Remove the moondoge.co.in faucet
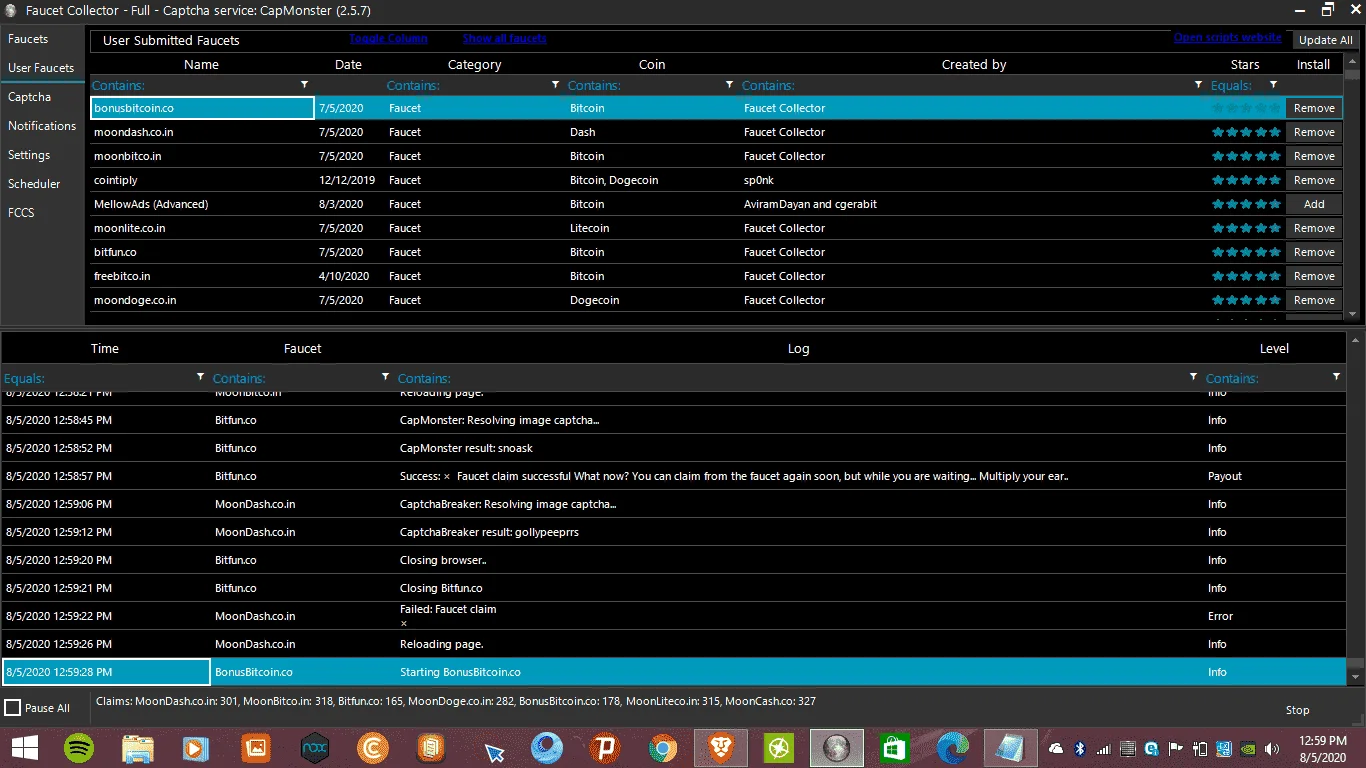Image resolution: width=1366 pixels, height=768 pixels. pos(1314,300)
